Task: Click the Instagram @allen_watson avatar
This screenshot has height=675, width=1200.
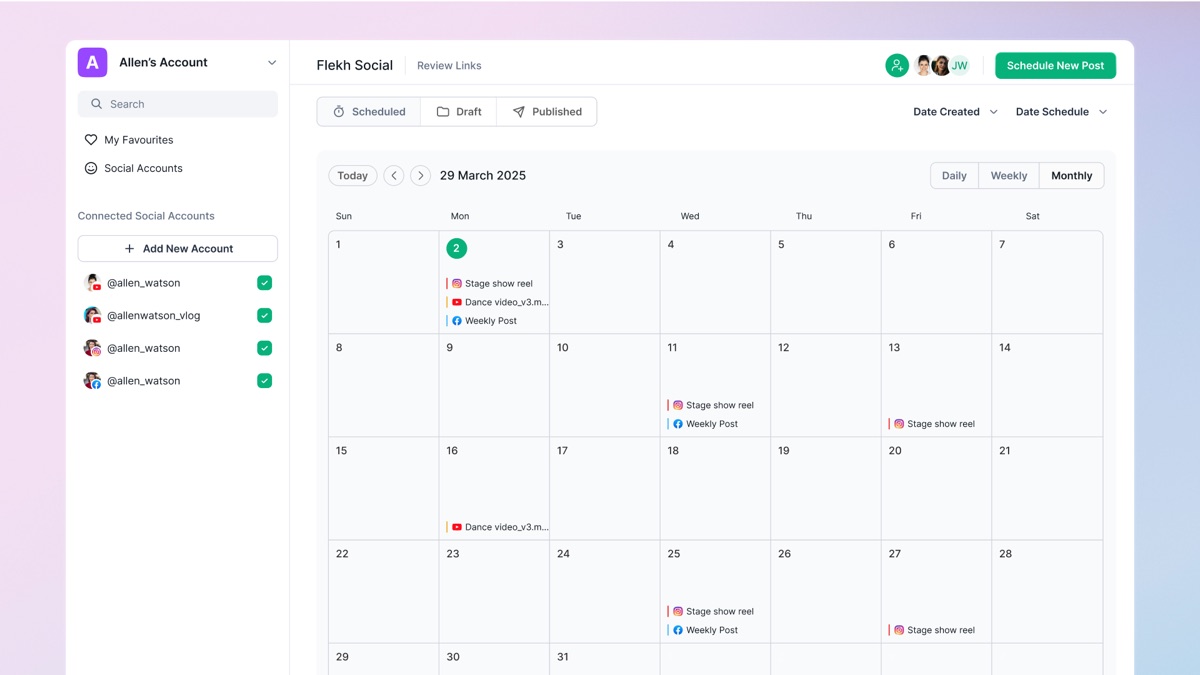Action: click(92, 348)
